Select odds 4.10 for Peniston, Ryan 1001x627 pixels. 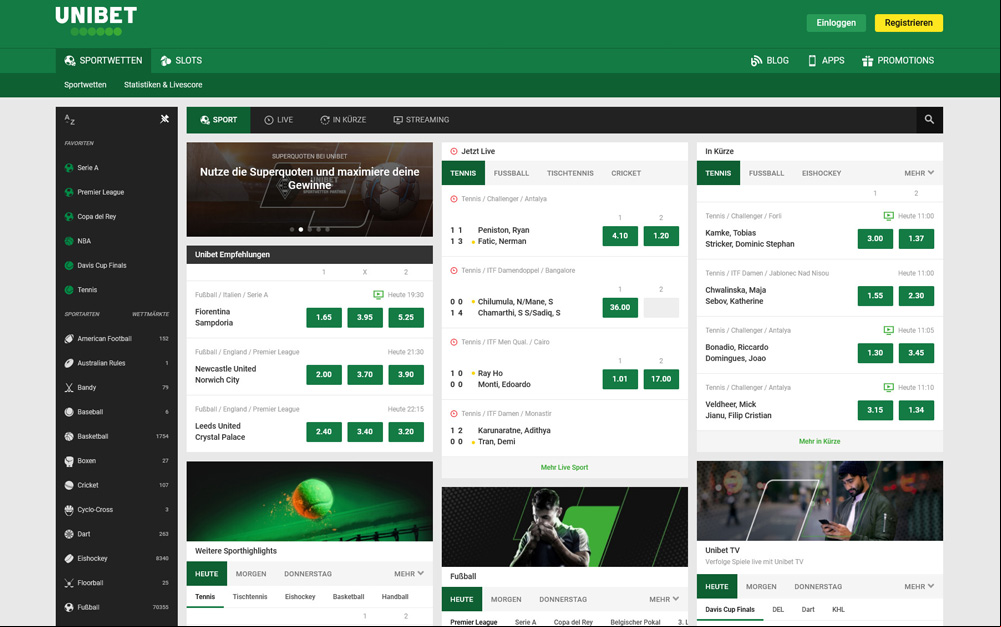click(620, 236)
